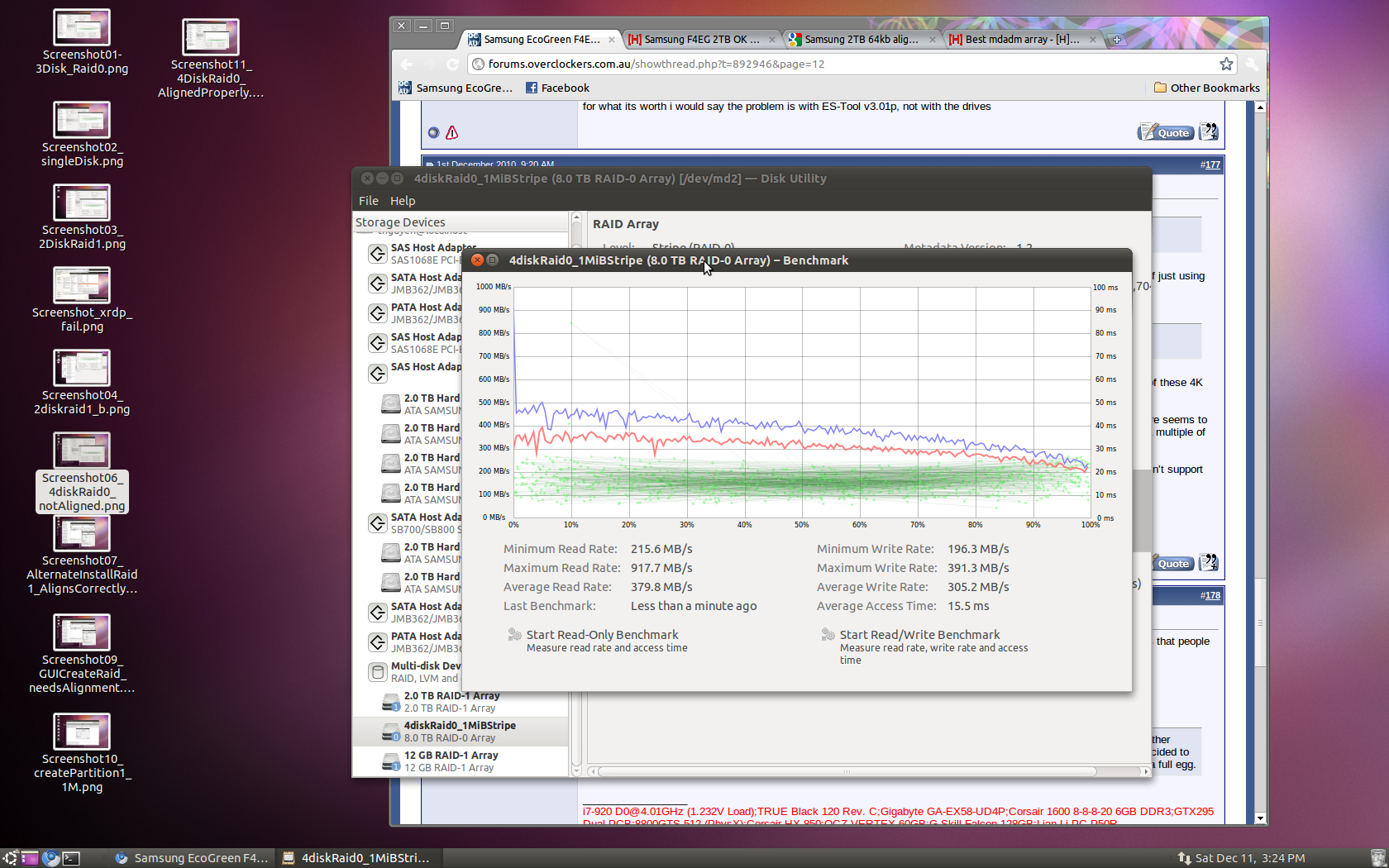Image resolution: width=1389 pixels, height=868 pixels.
Task: Open Facebook bookmark in bookmarks bar
Action: point(557,88)
